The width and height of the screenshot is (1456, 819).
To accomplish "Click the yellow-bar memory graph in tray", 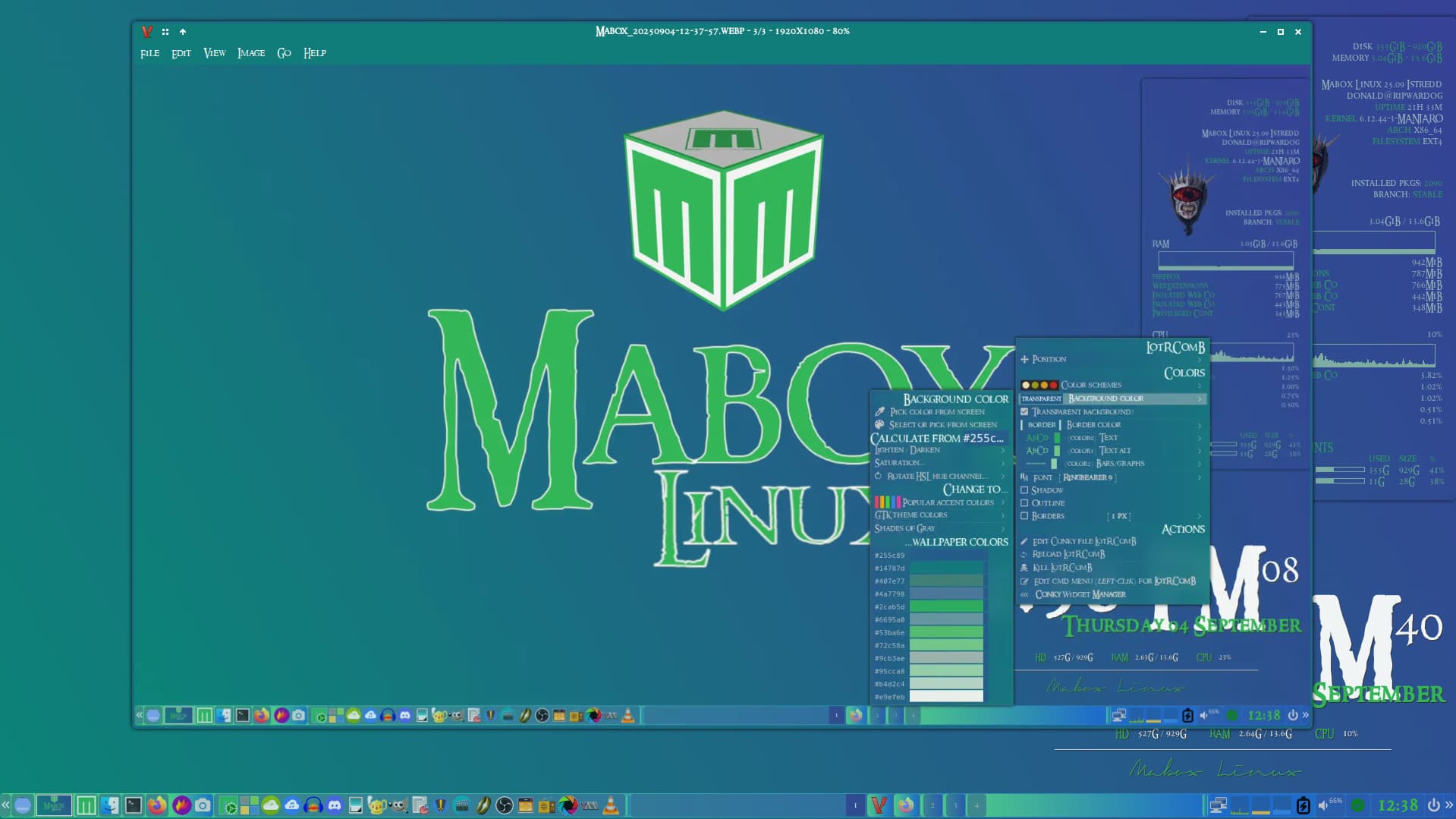I will (x=1261, y=805).
